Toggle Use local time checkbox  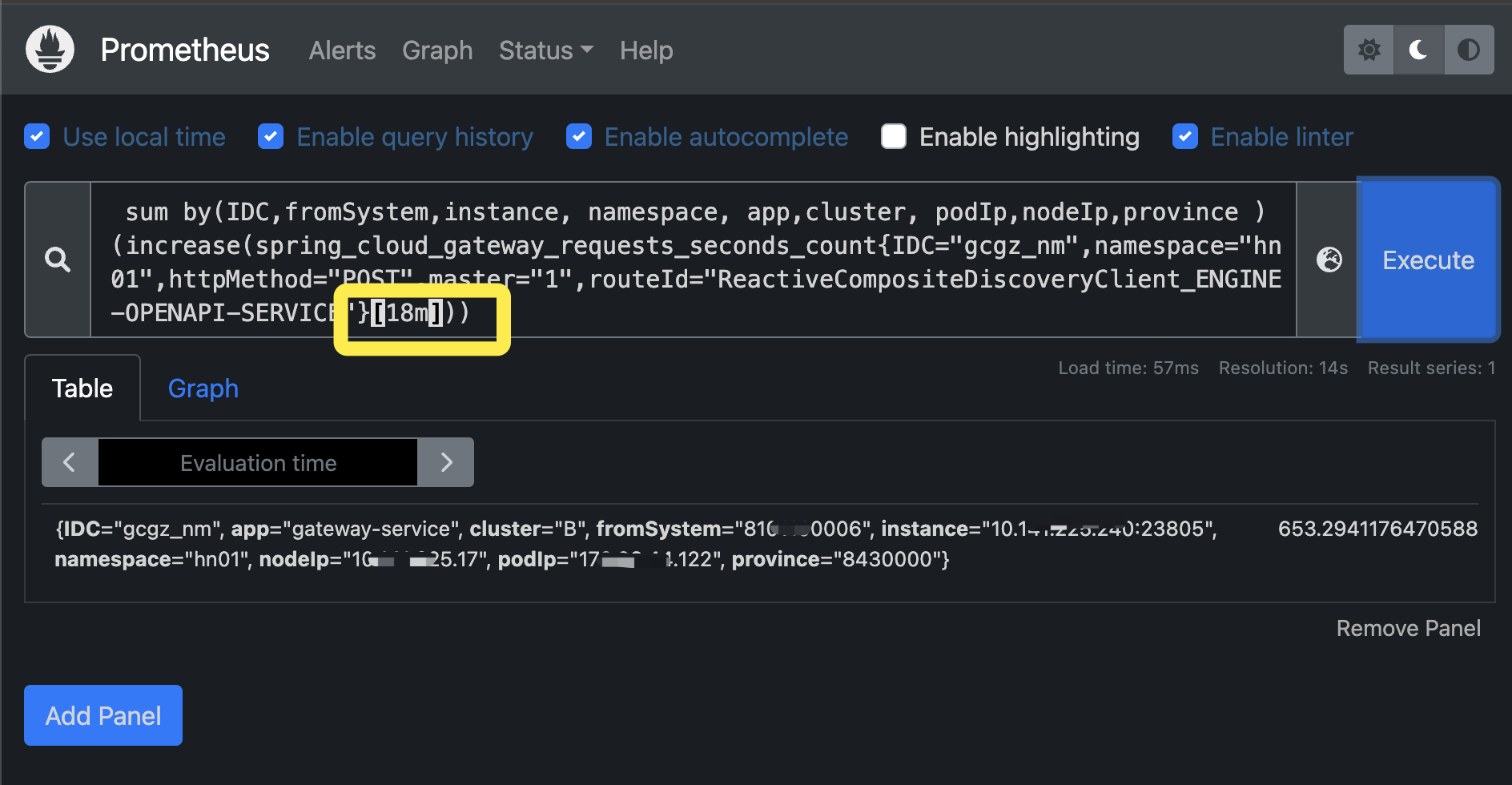pyautogui.click(x=37, y=137)
